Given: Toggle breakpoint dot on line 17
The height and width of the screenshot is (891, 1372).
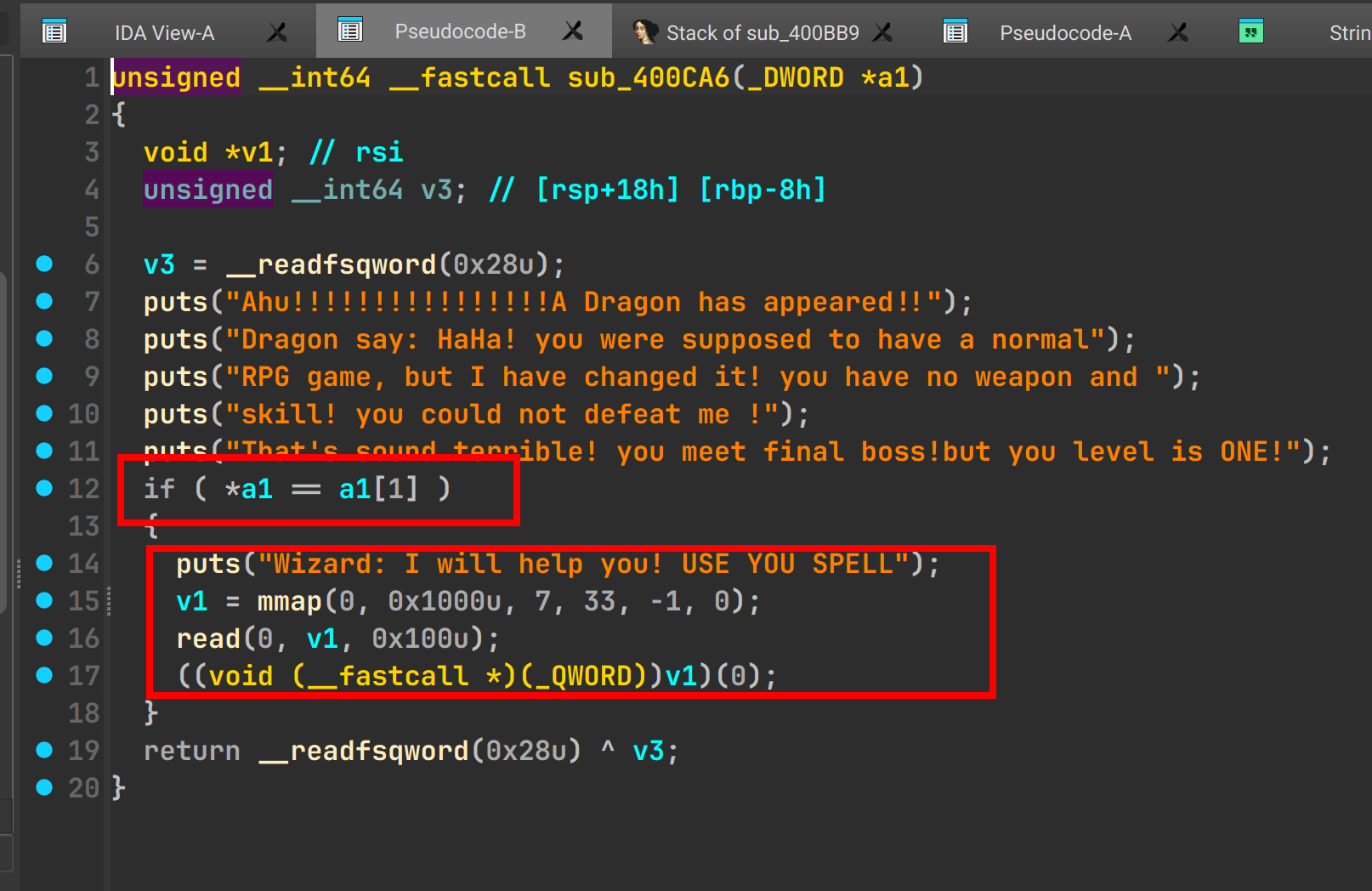Looking at the screenshot, I should point(44,675).
